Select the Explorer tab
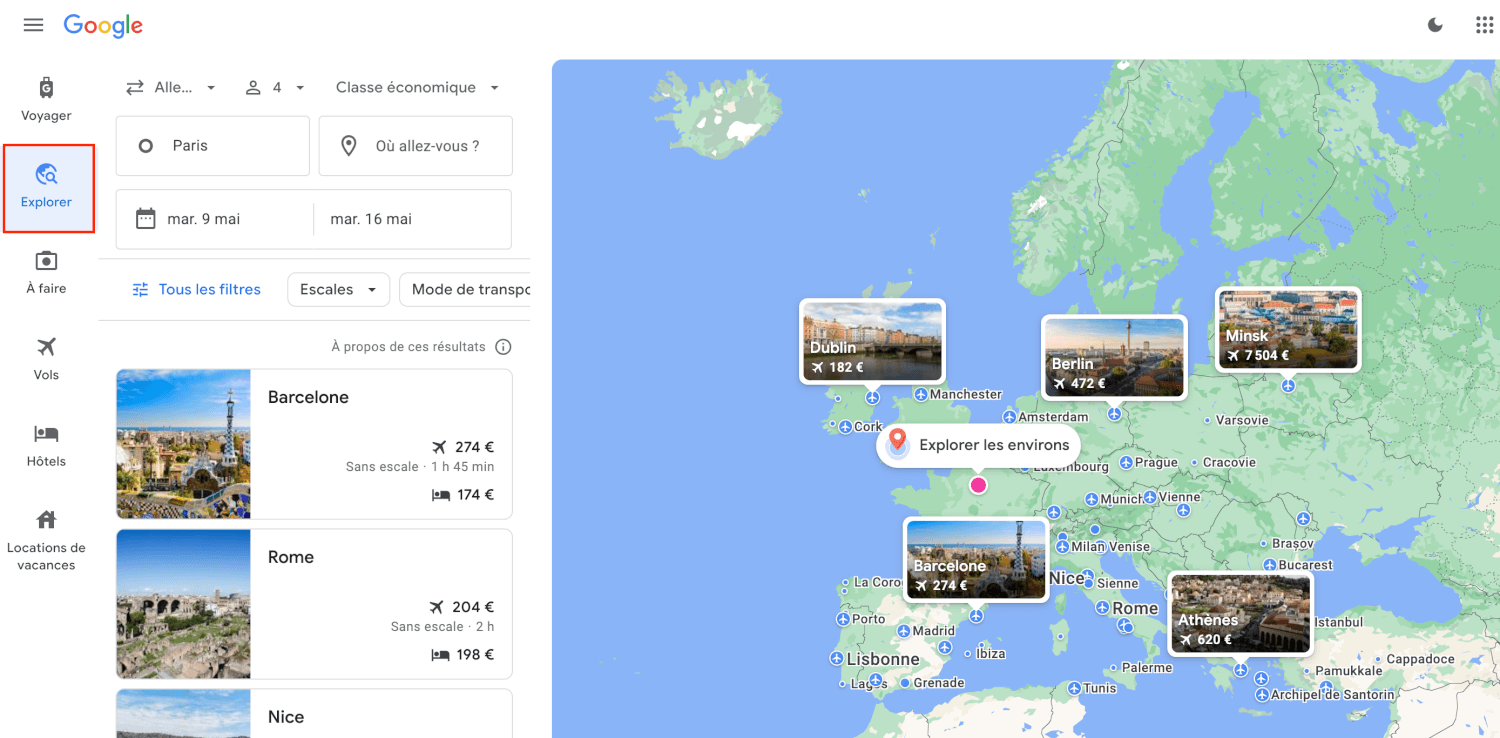The image size is (1500, 738). 48,188
